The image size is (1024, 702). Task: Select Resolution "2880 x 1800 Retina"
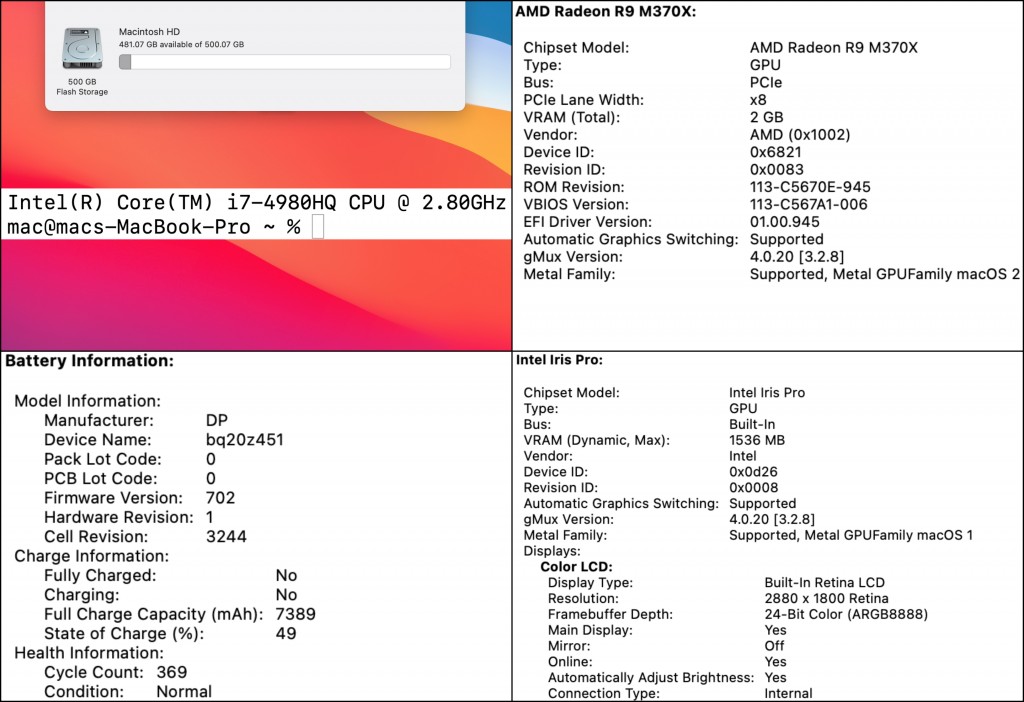click(826, 598)
